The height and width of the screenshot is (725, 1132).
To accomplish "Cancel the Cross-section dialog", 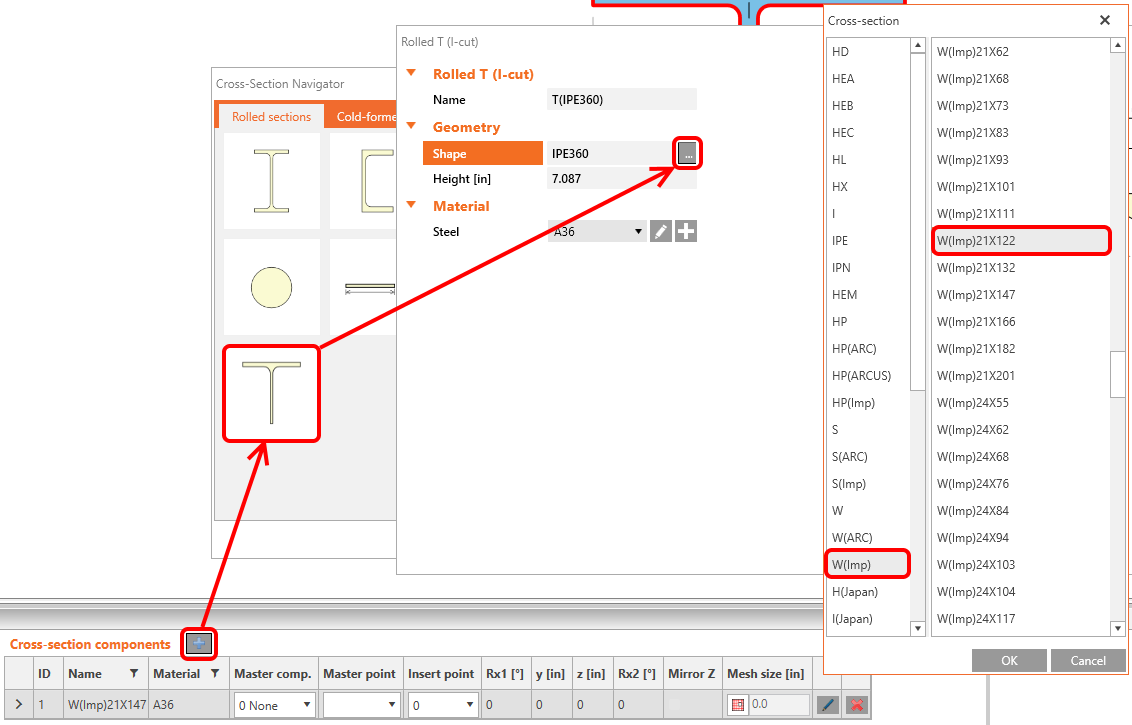I will [x=1087, y=660].
